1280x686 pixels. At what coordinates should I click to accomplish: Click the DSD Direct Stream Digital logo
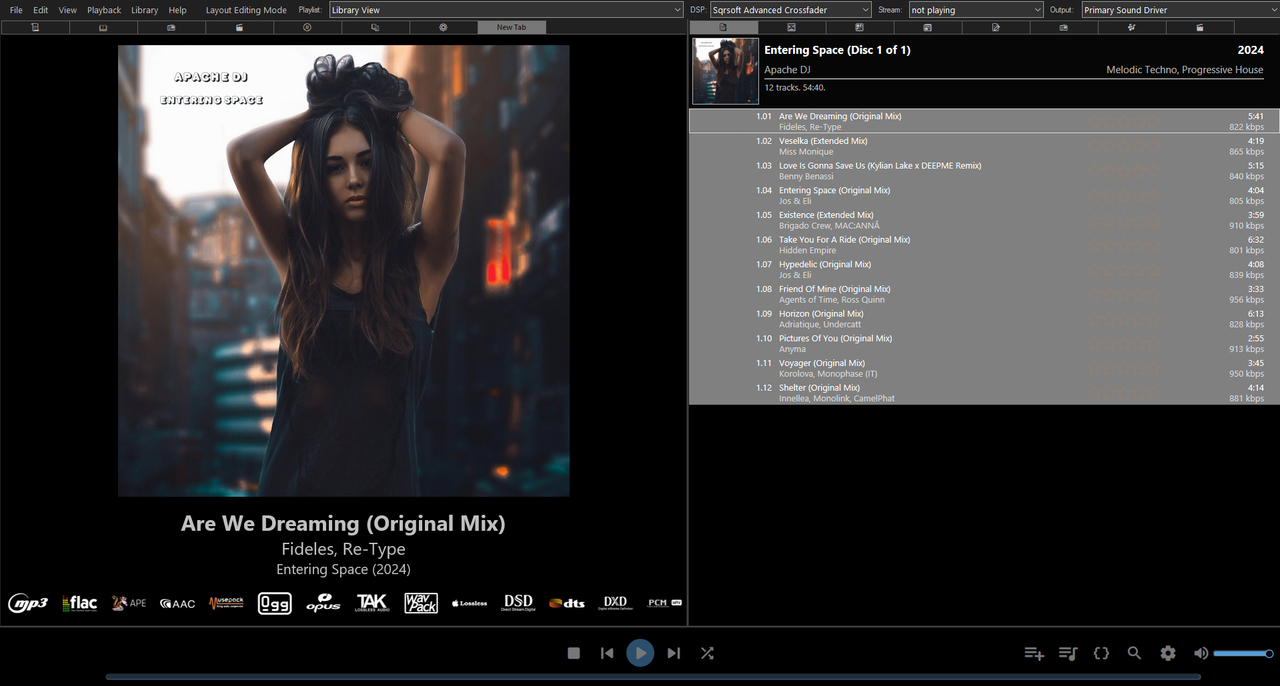518,603
